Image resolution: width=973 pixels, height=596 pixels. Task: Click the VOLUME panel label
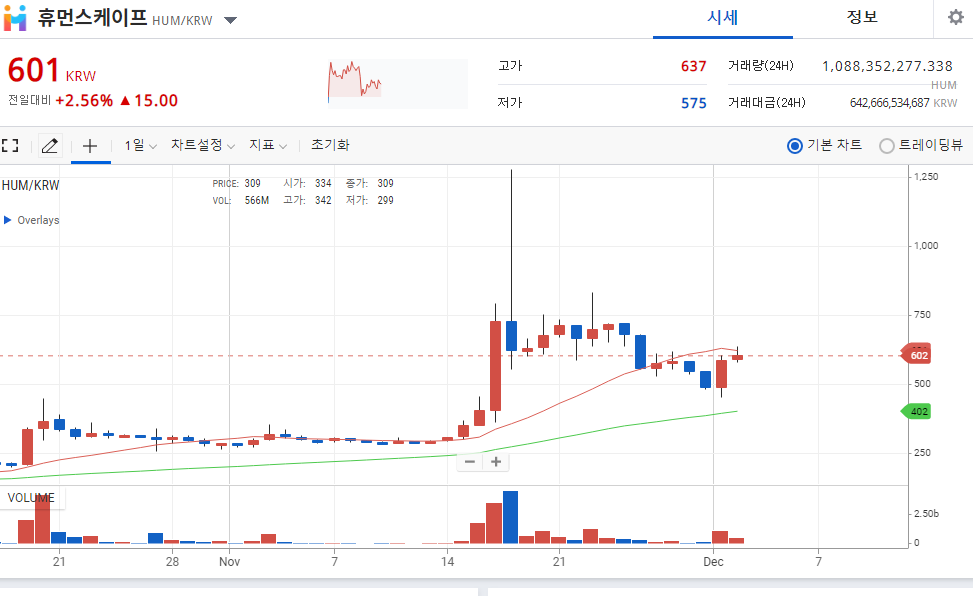[31, 498]
